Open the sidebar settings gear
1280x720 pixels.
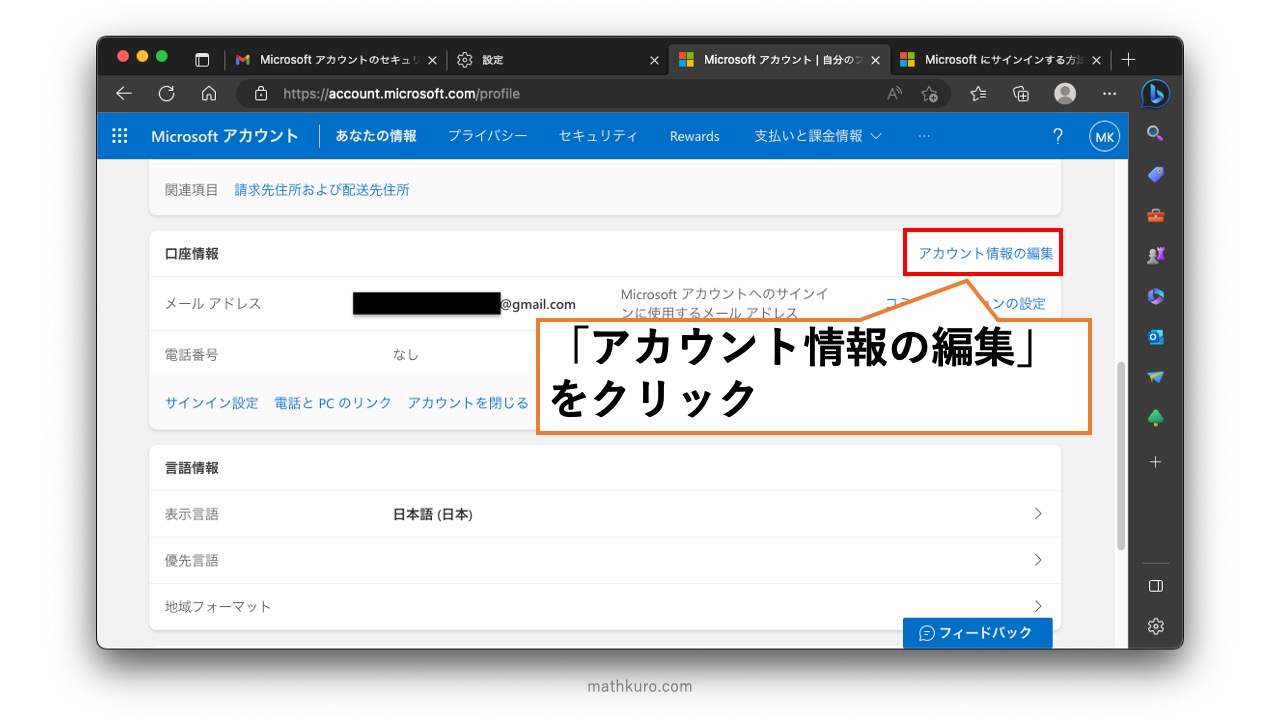point(1155,625)
